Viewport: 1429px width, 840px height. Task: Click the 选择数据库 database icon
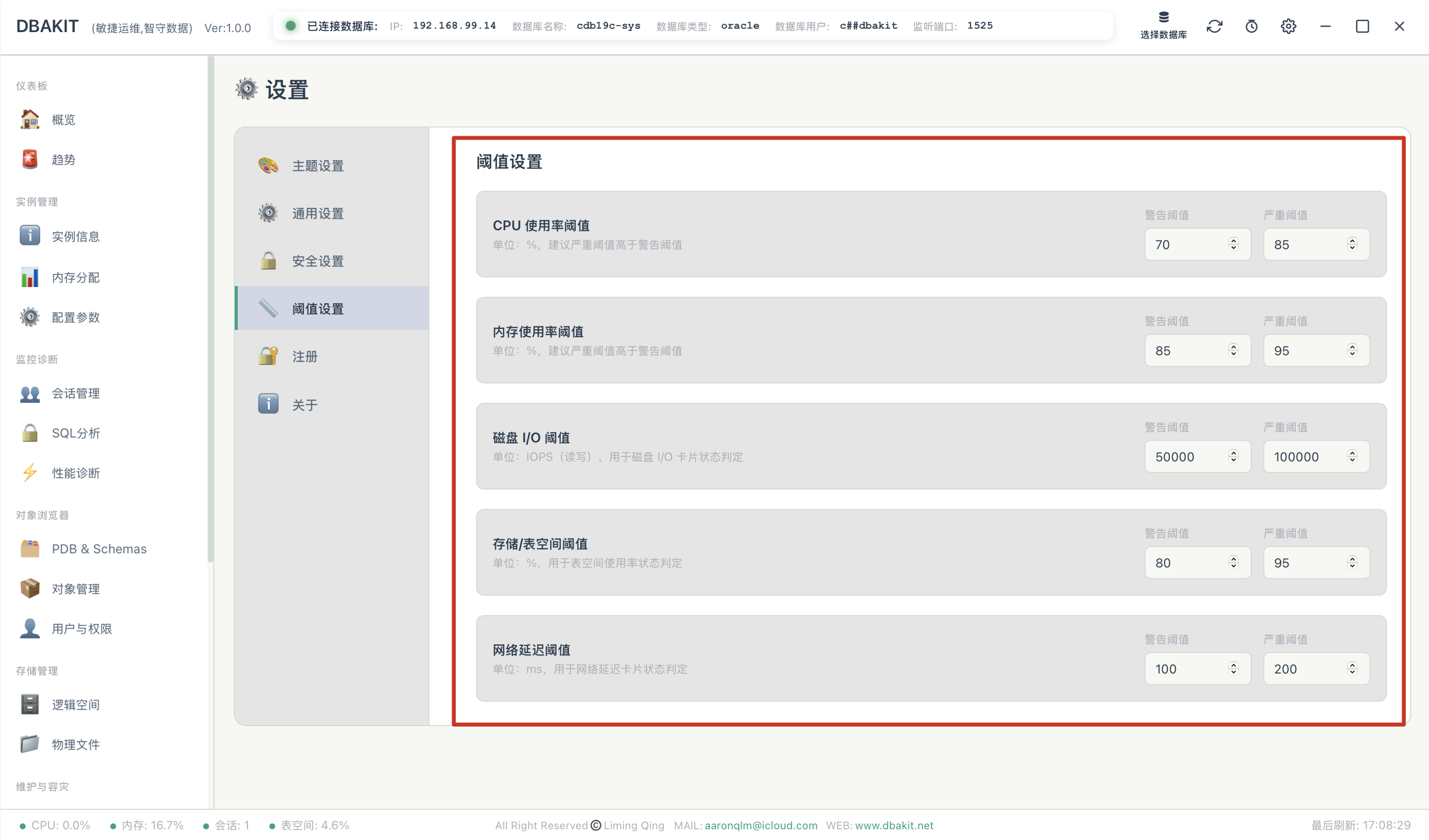pos(1164,17)
